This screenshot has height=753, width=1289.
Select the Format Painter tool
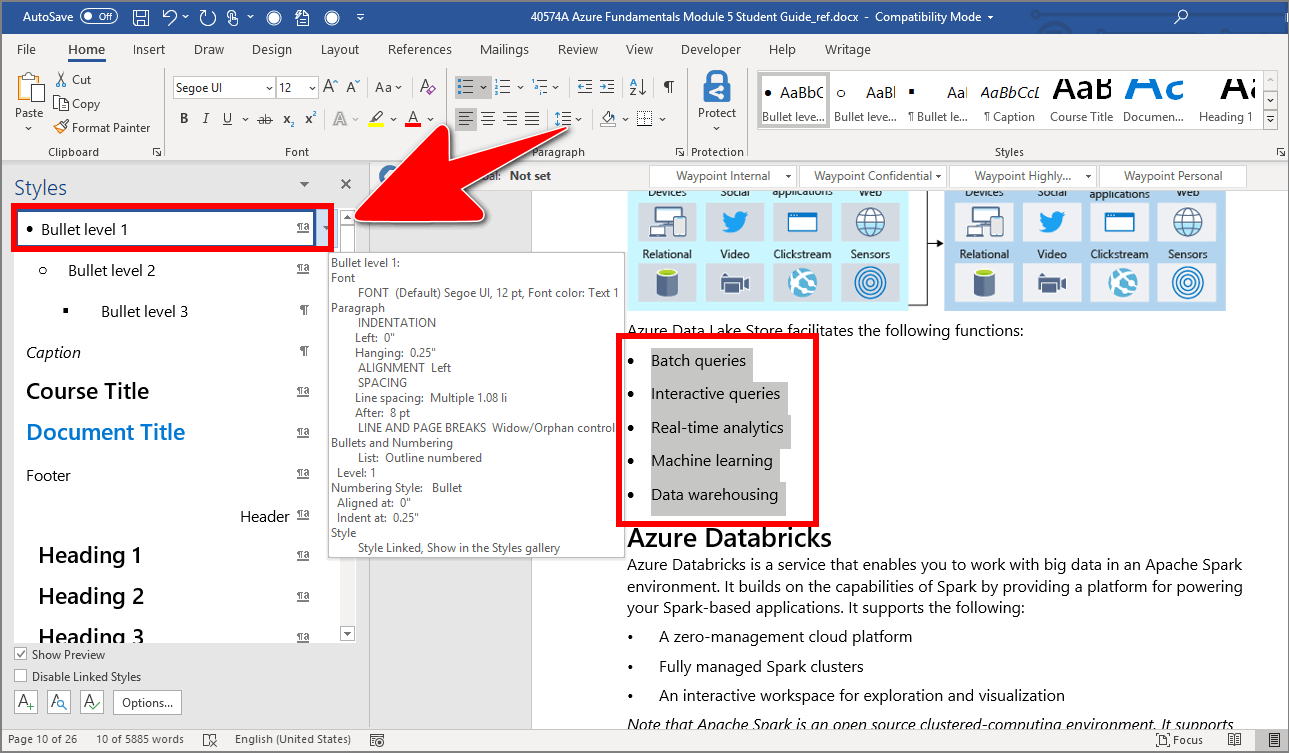102,127
